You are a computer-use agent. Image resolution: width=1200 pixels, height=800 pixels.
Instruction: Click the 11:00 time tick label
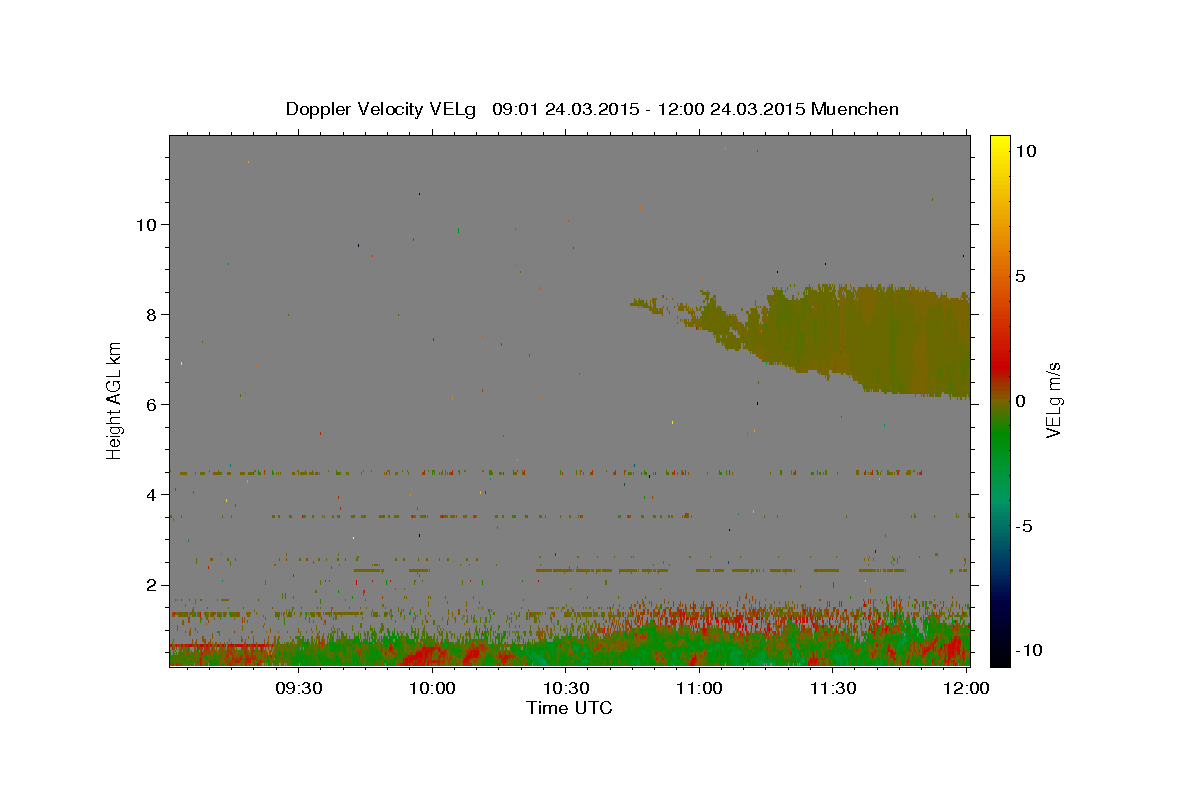(699, 688)
